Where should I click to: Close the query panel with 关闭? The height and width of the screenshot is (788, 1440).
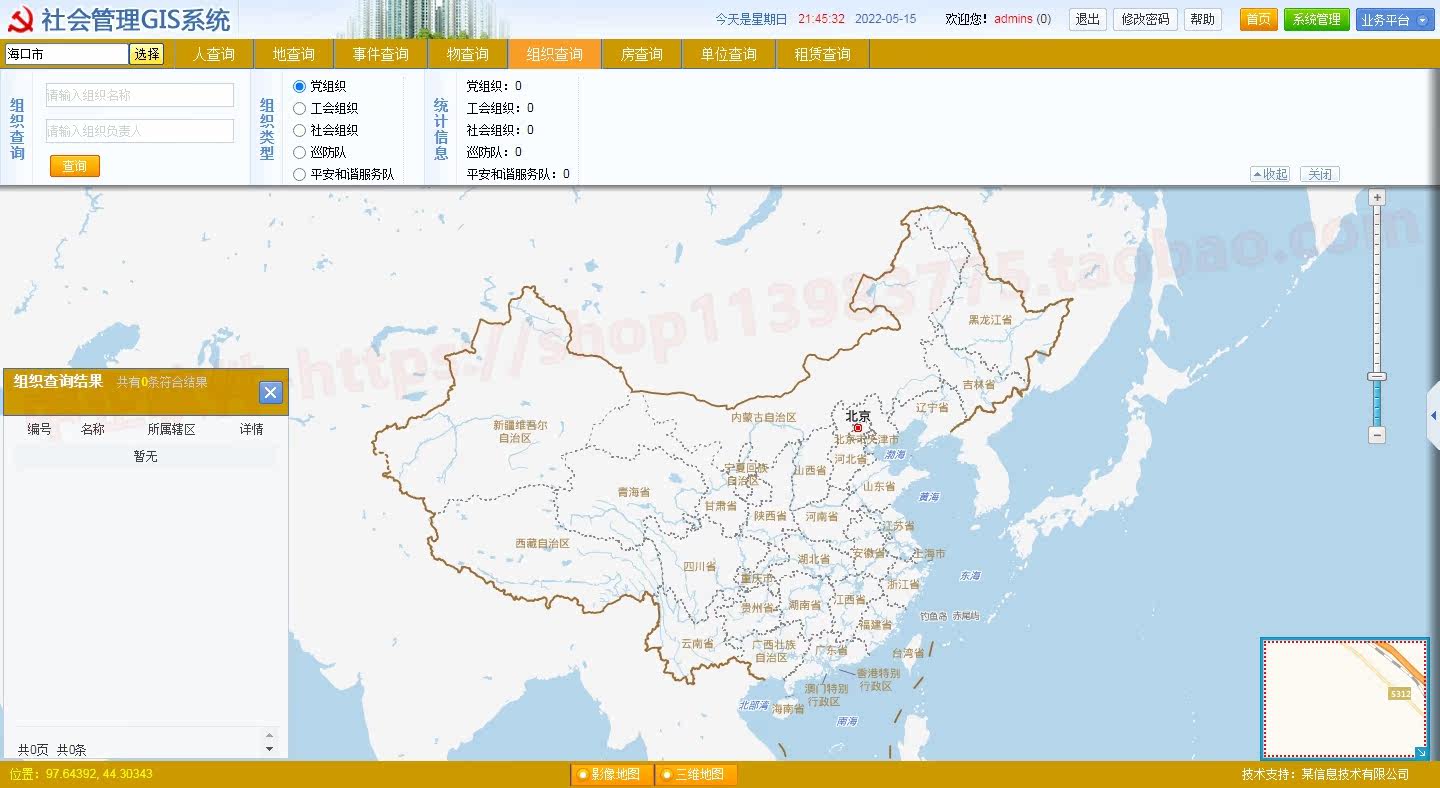click(1320, 174)
